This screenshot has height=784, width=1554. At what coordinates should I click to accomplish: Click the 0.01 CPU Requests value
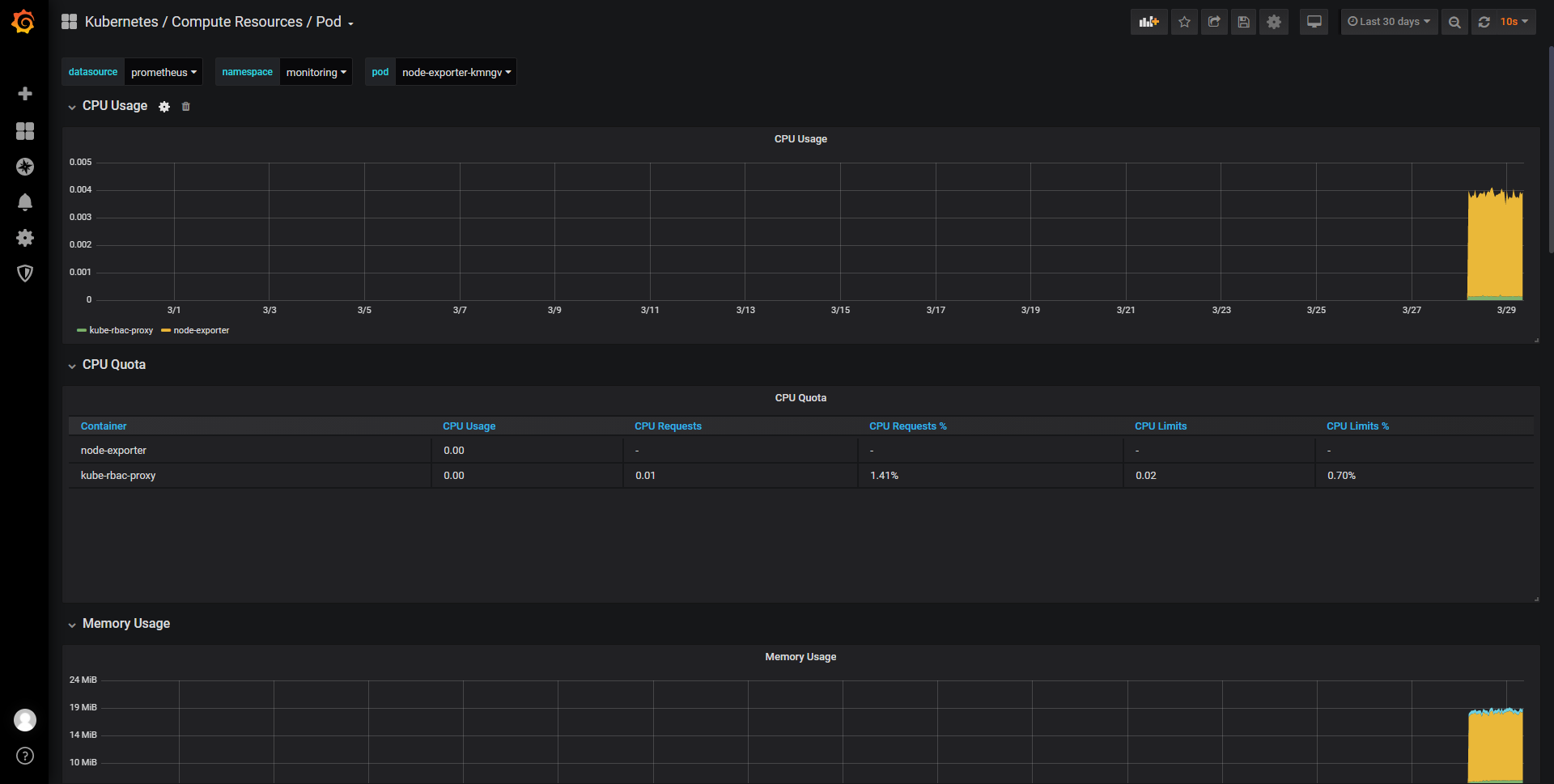[645, 476]
